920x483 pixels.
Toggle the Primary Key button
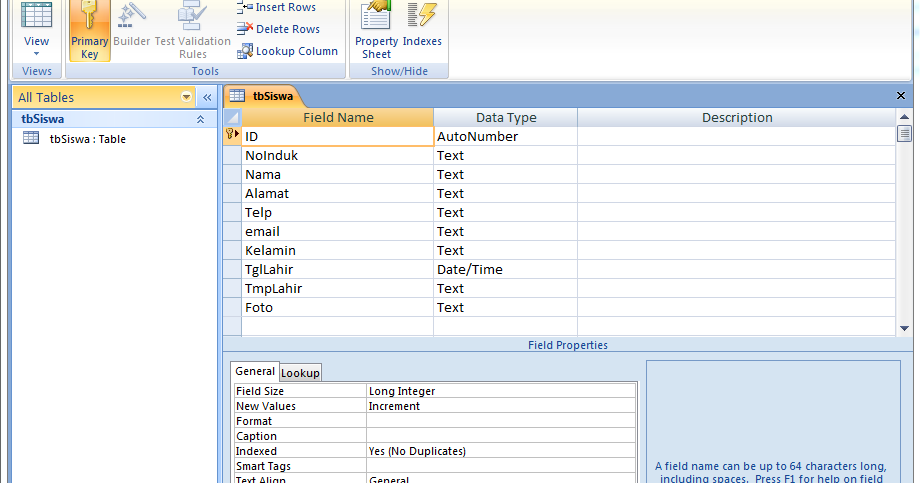(89, 31)
